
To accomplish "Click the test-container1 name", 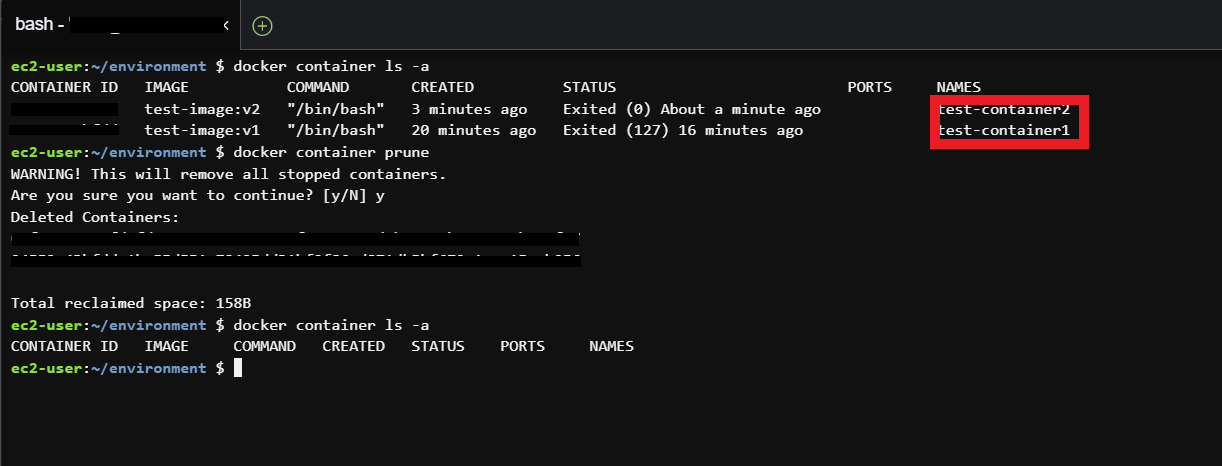I will click(1004, 130).
